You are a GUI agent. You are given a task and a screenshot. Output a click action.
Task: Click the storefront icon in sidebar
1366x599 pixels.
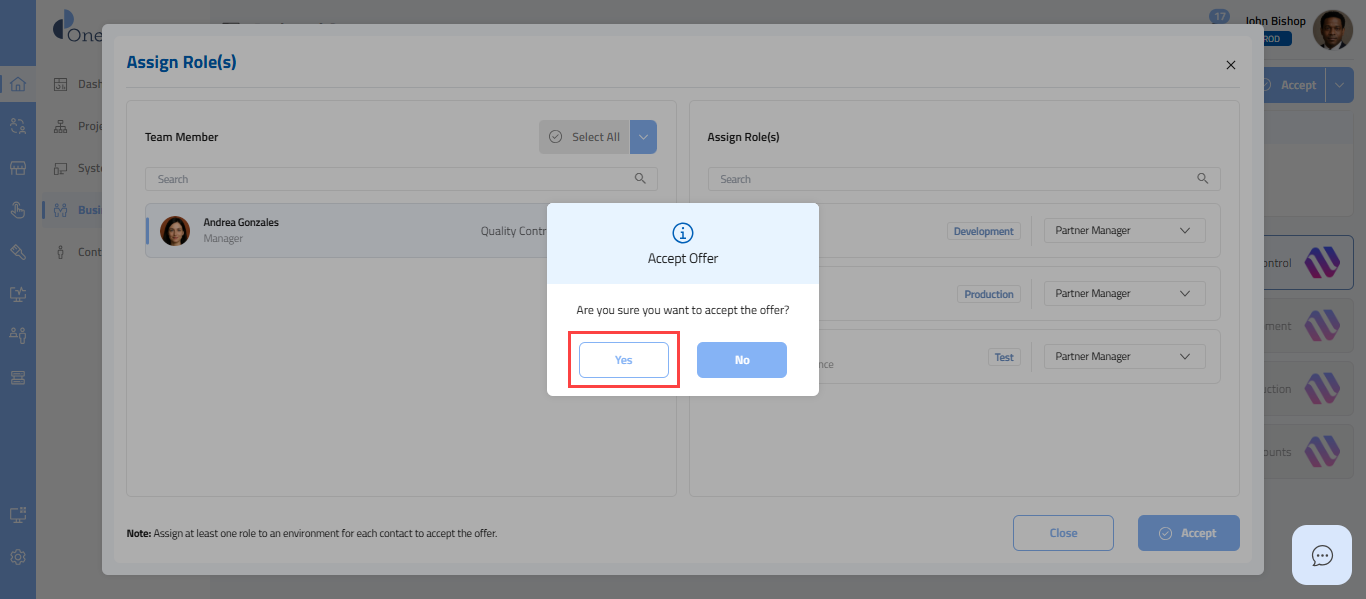tap(17, 168)
